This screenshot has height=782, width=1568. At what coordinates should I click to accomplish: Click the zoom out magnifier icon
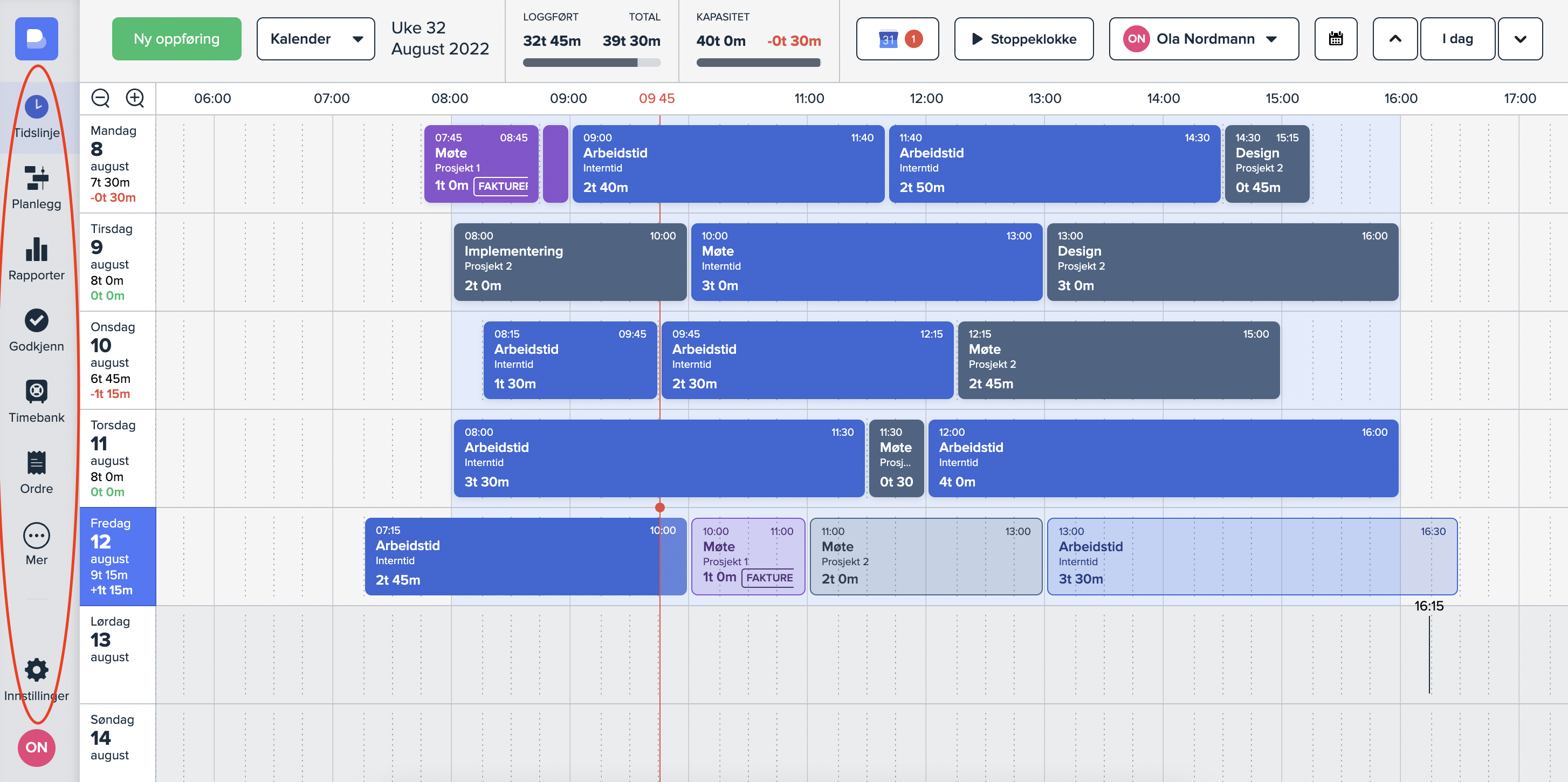[x=100, y=98]
